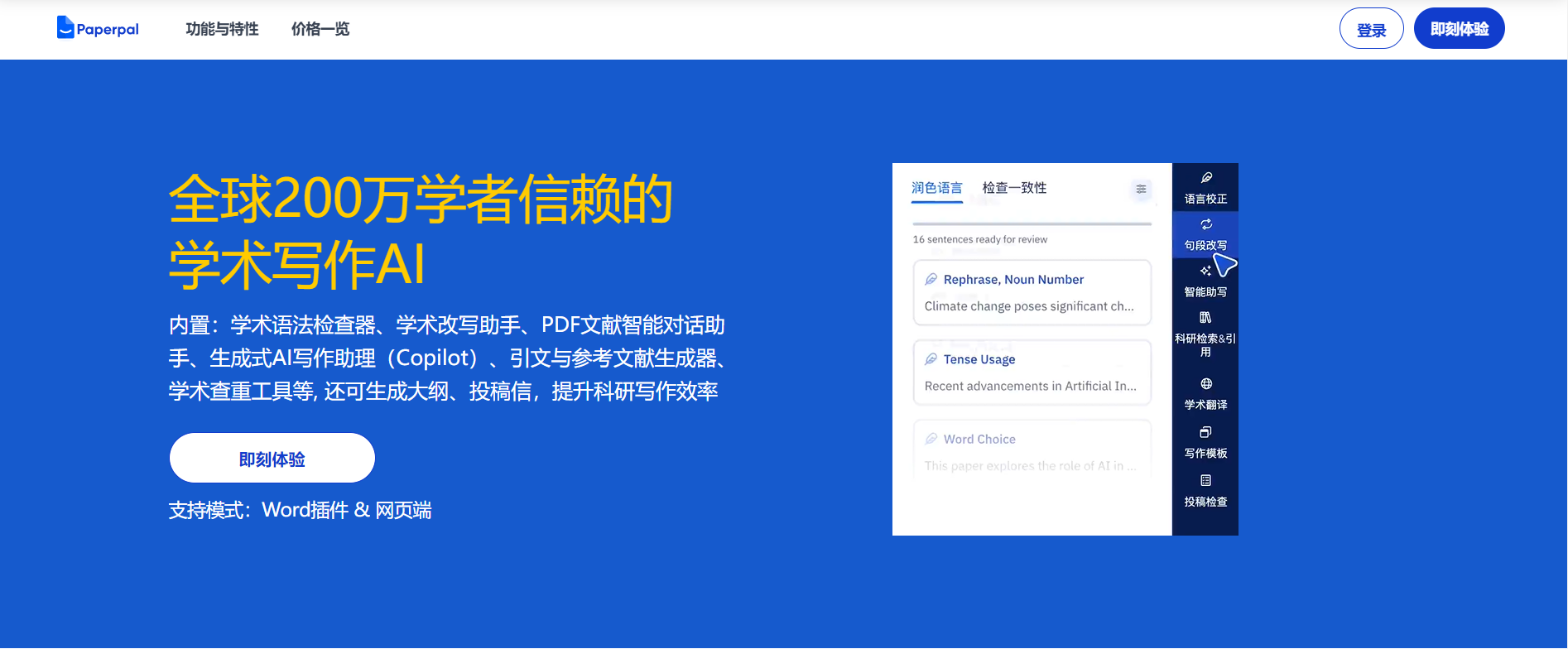This screenshot has width=1568, height=649.
Task: Open 科研检索&引用 library icon
Action: tap(1205, 318)
